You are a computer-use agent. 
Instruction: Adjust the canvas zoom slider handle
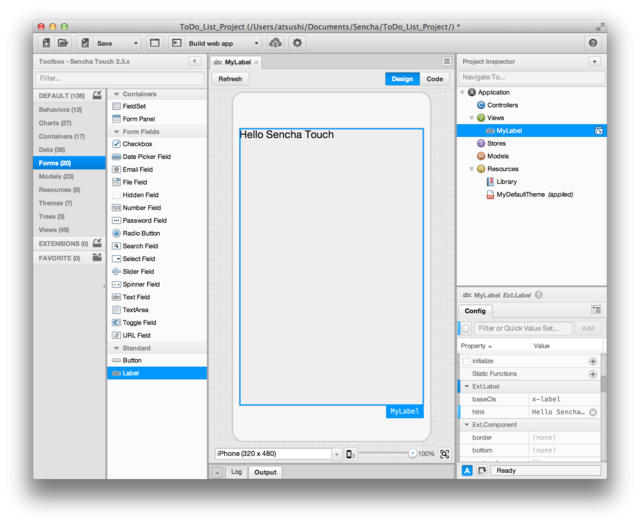point(411,454)
